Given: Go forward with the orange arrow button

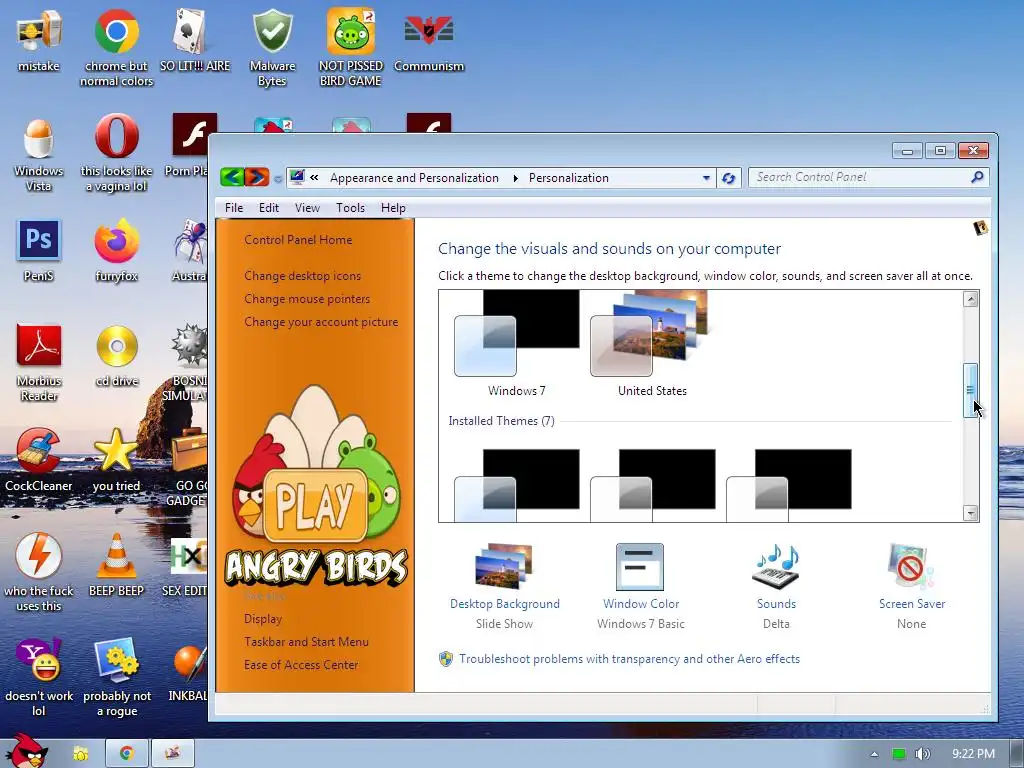Looking at the screenshot, I should tap(257, 177).
